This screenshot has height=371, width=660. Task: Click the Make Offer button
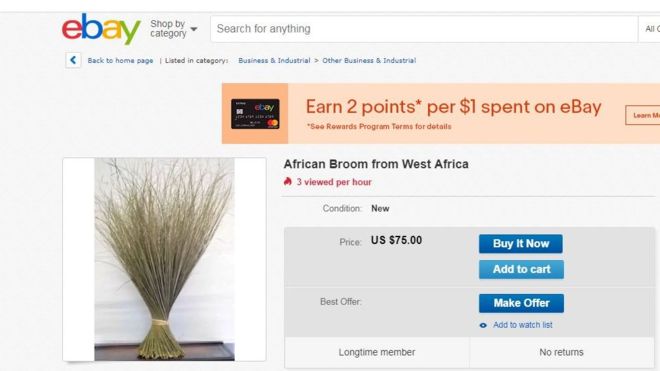(521, 303)
